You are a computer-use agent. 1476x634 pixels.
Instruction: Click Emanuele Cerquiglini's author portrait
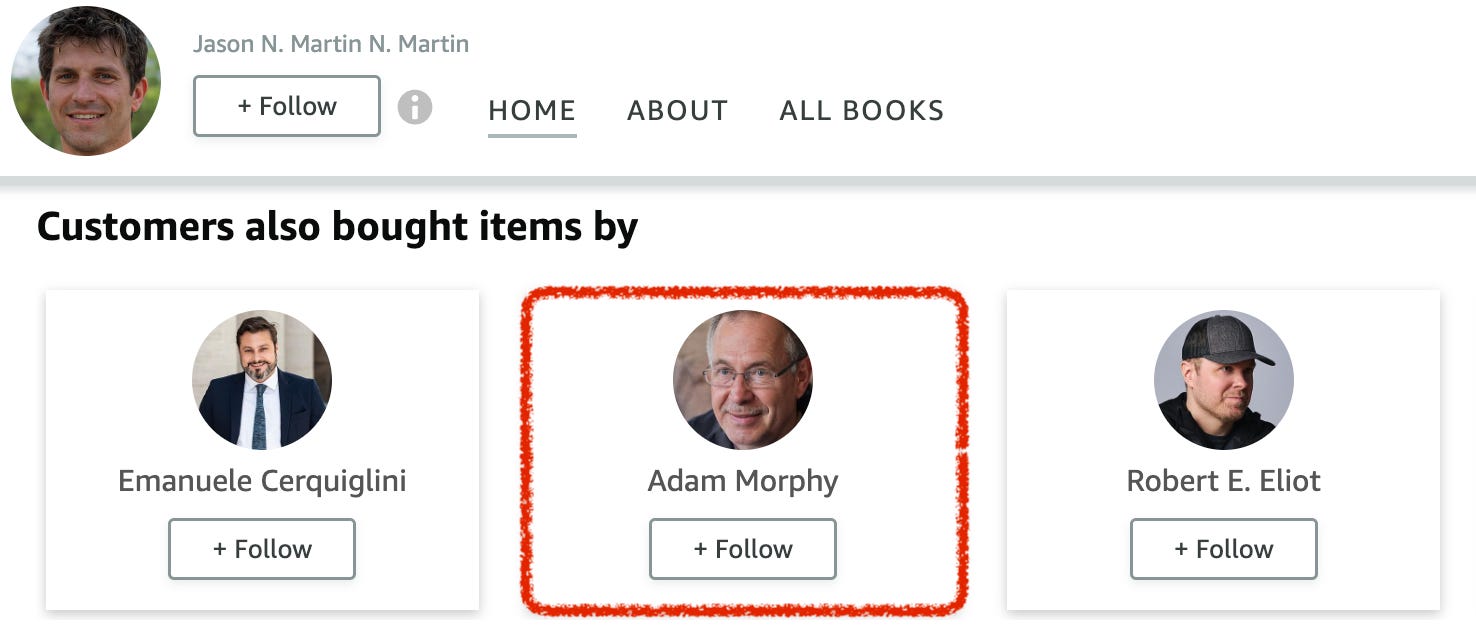coord(262,380)
